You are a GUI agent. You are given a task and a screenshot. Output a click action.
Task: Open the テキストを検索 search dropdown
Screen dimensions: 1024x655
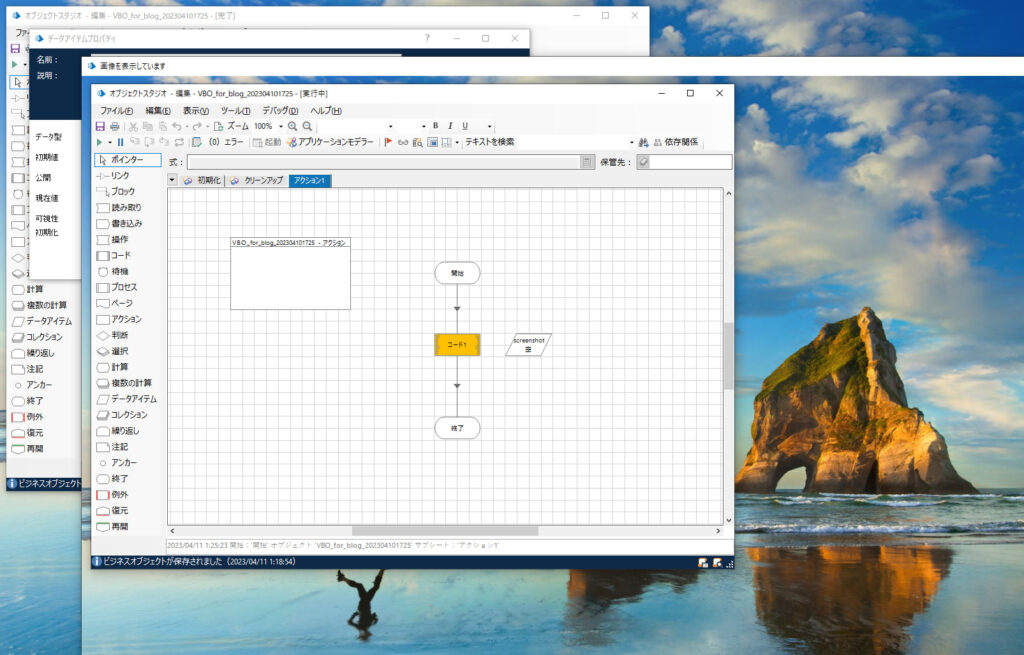[x=631, y=142]
